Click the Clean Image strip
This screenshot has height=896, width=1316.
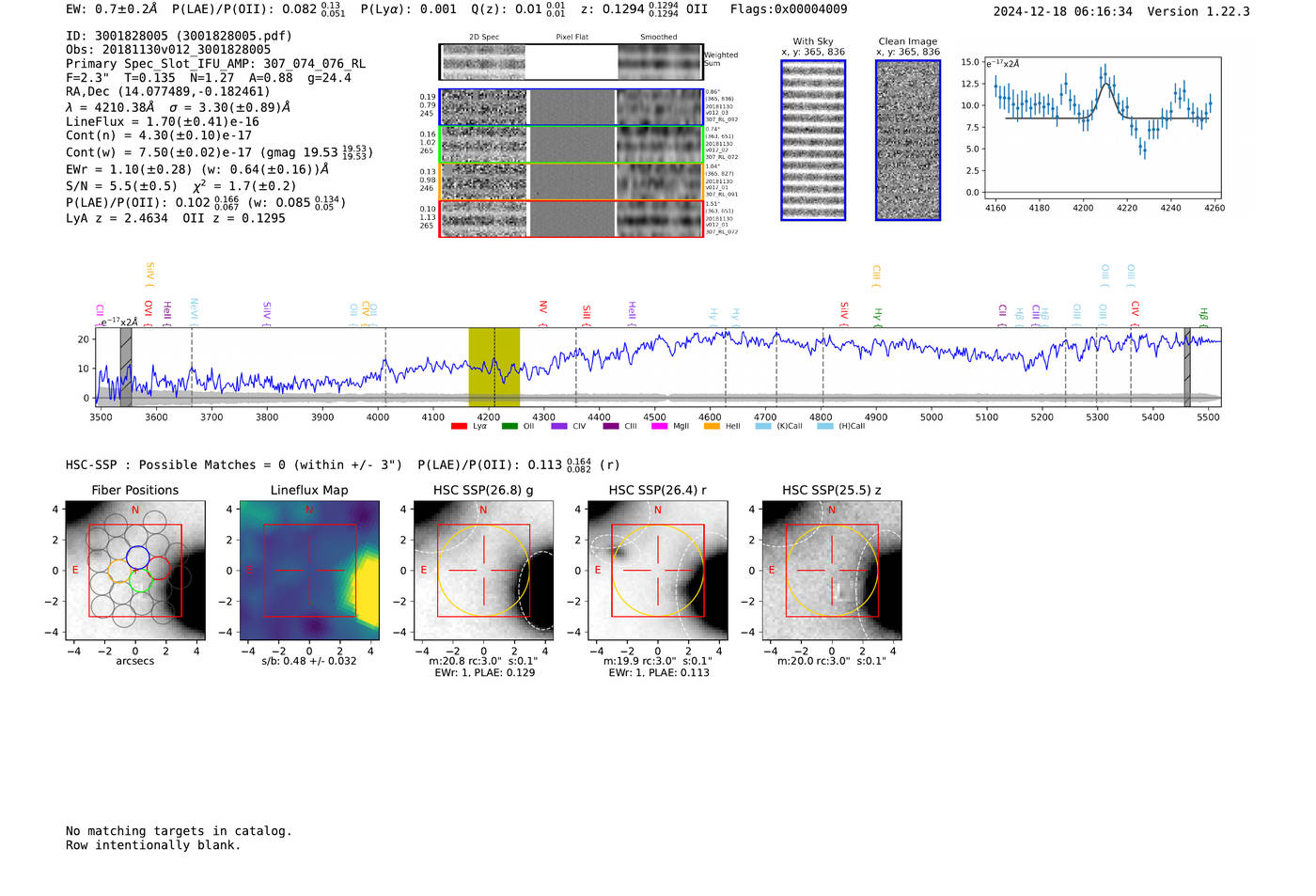[x=908, y=140]
